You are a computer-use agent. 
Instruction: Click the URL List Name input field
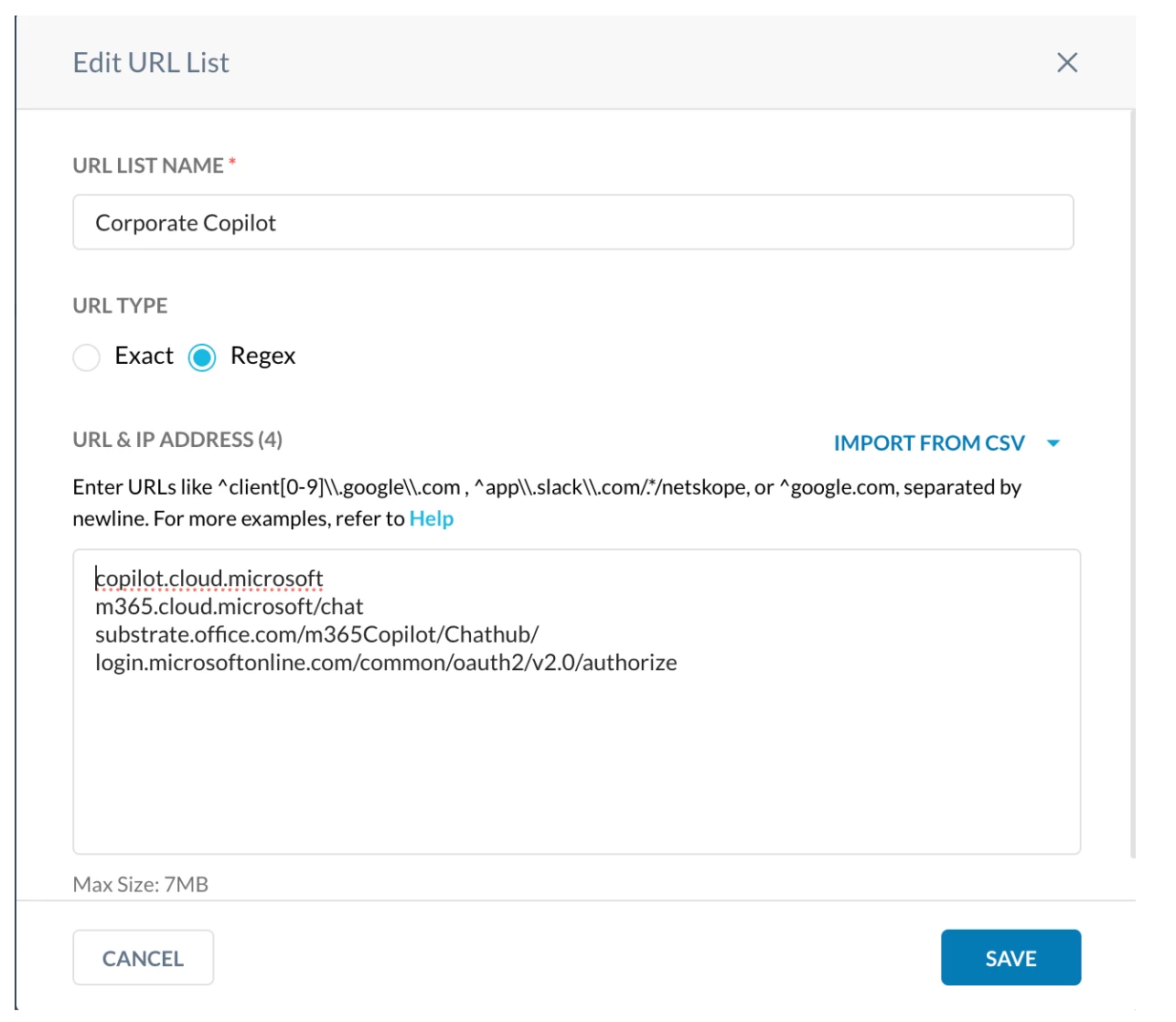[572, 222]
